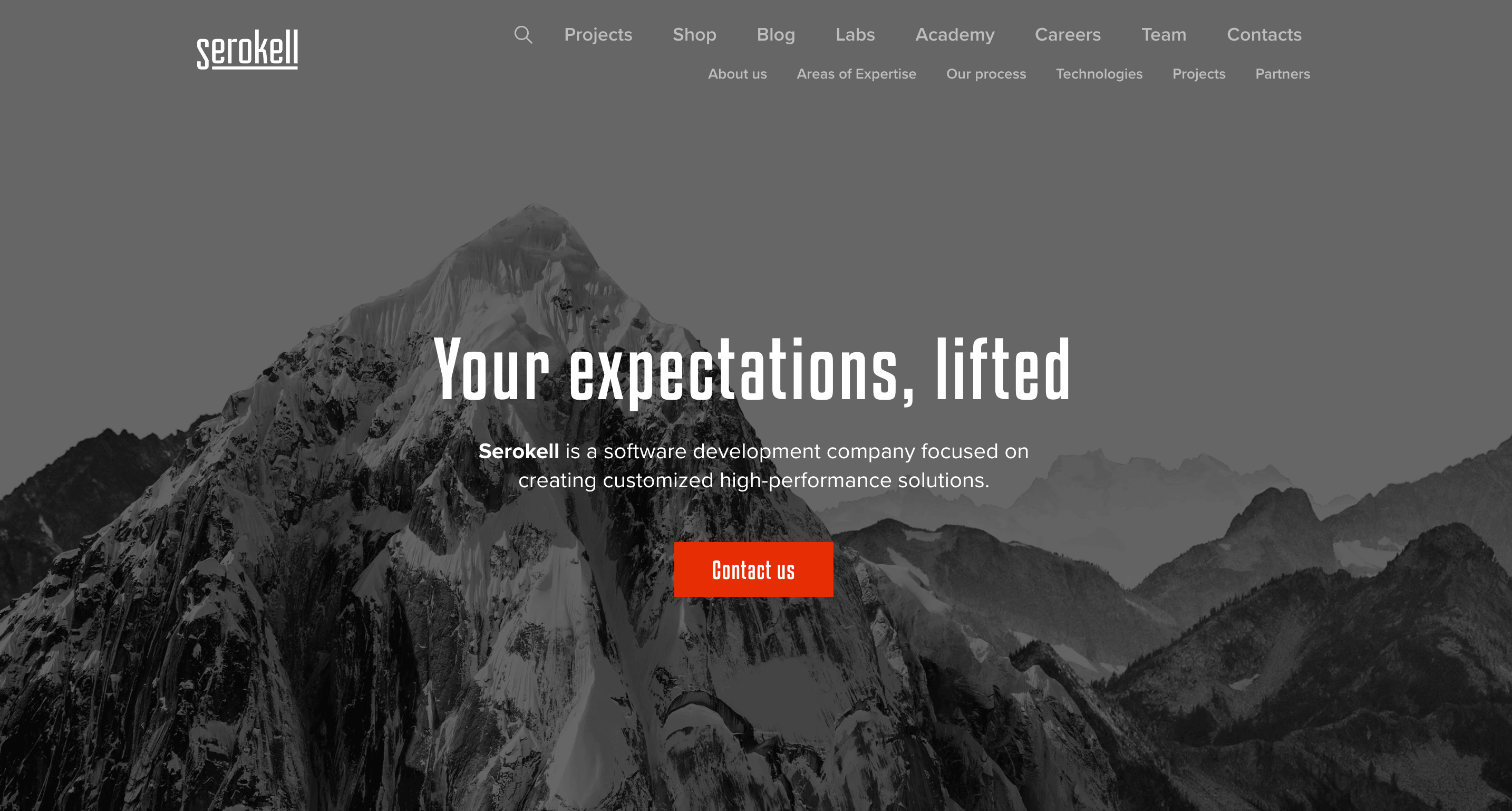
Task: Open the Team page
Action: coord(1164,35)
